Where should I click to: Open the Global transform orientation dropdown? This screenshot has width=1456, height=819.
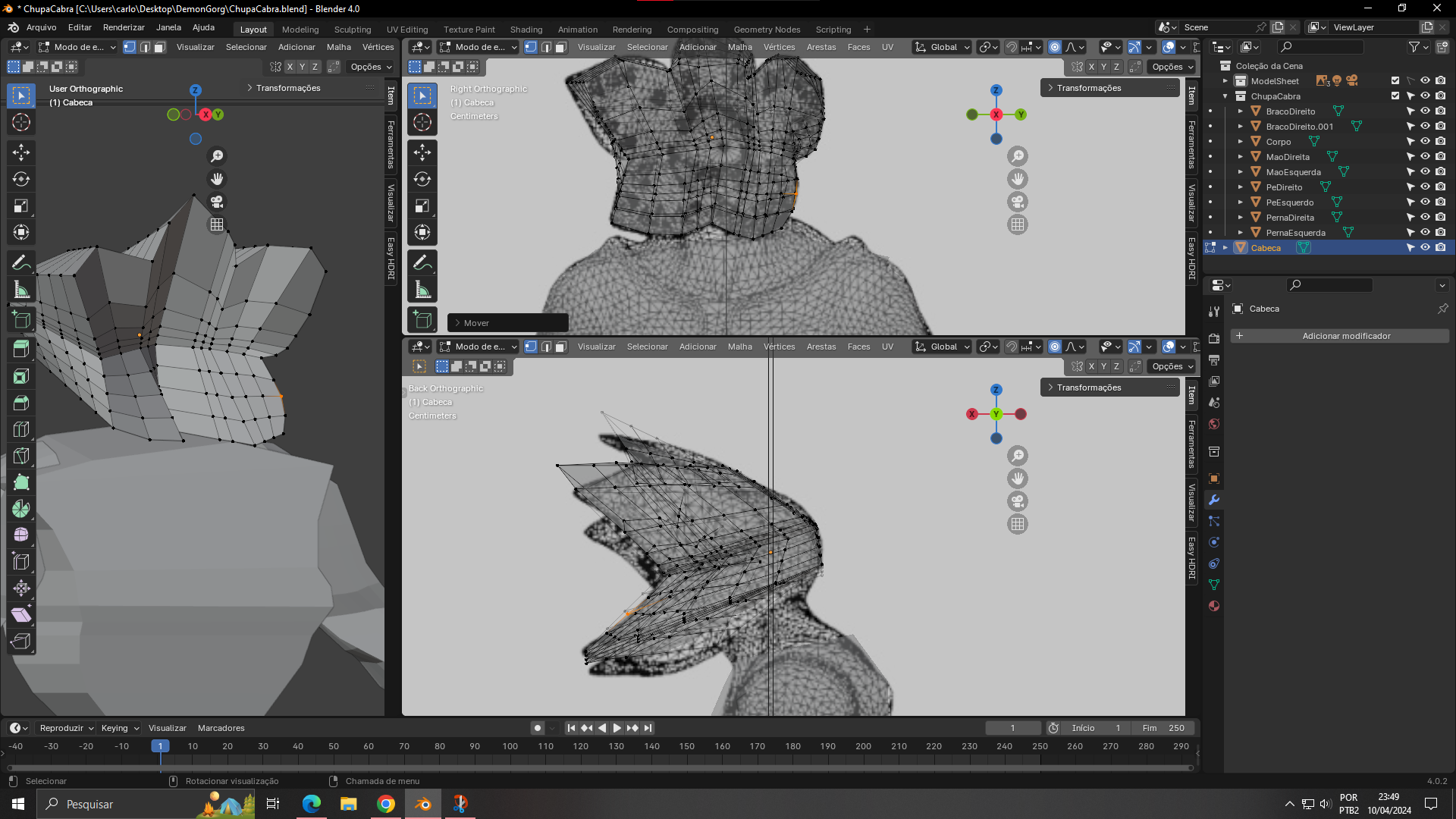click(943, 47)
